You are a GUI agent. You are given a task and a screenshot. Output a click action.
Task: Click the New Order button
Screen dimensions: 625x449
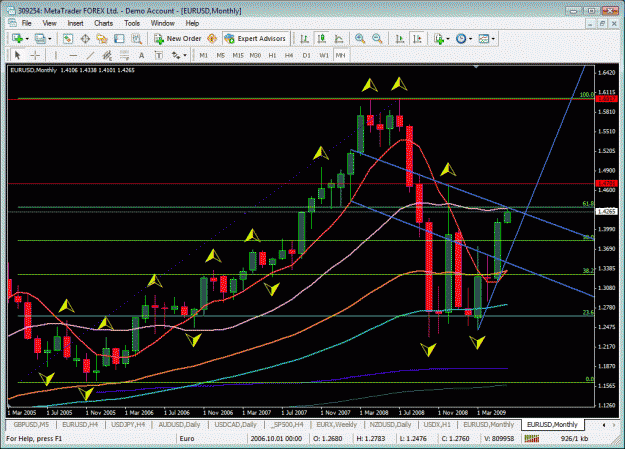coord(179,39)
